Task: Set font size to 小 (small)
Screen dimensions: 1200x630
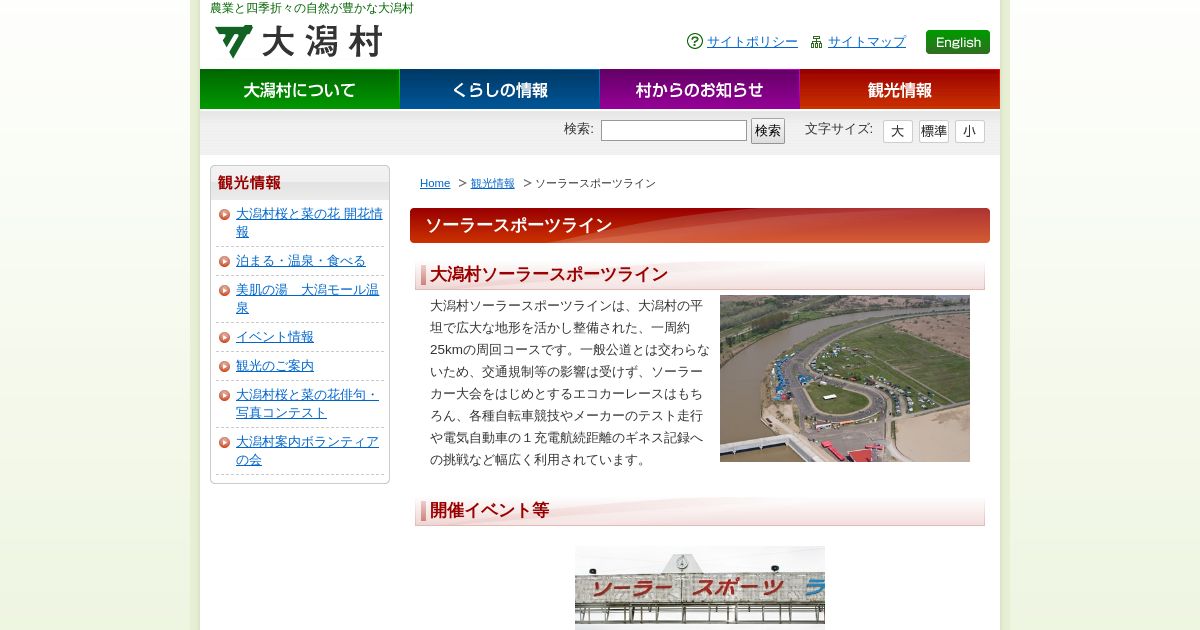Action: tap(970, 132)
